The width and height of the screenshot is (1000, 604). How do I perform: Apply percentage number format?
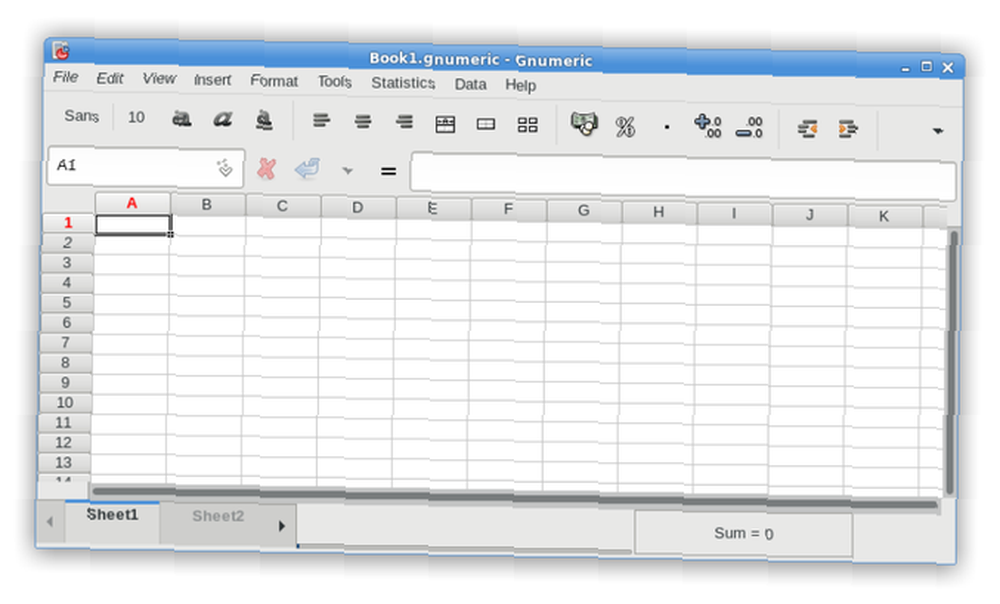coord(625,127)
